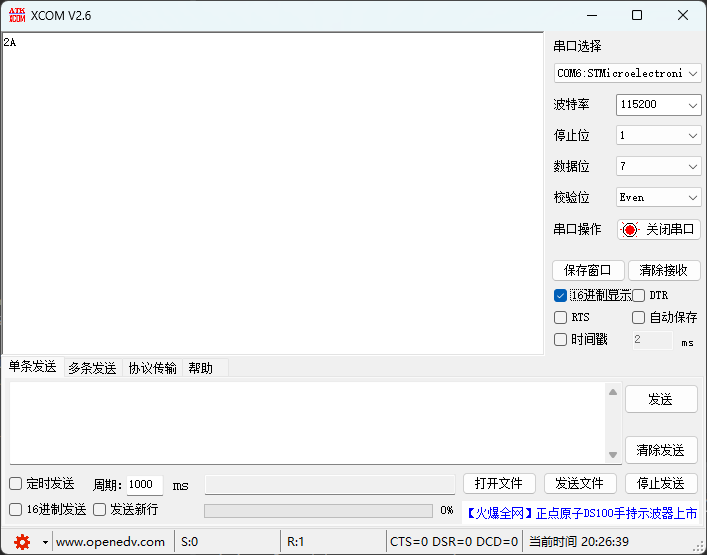This screenshot has width=707, height=555.
Task: Click the red serial port status indicator
Action: 630,230
